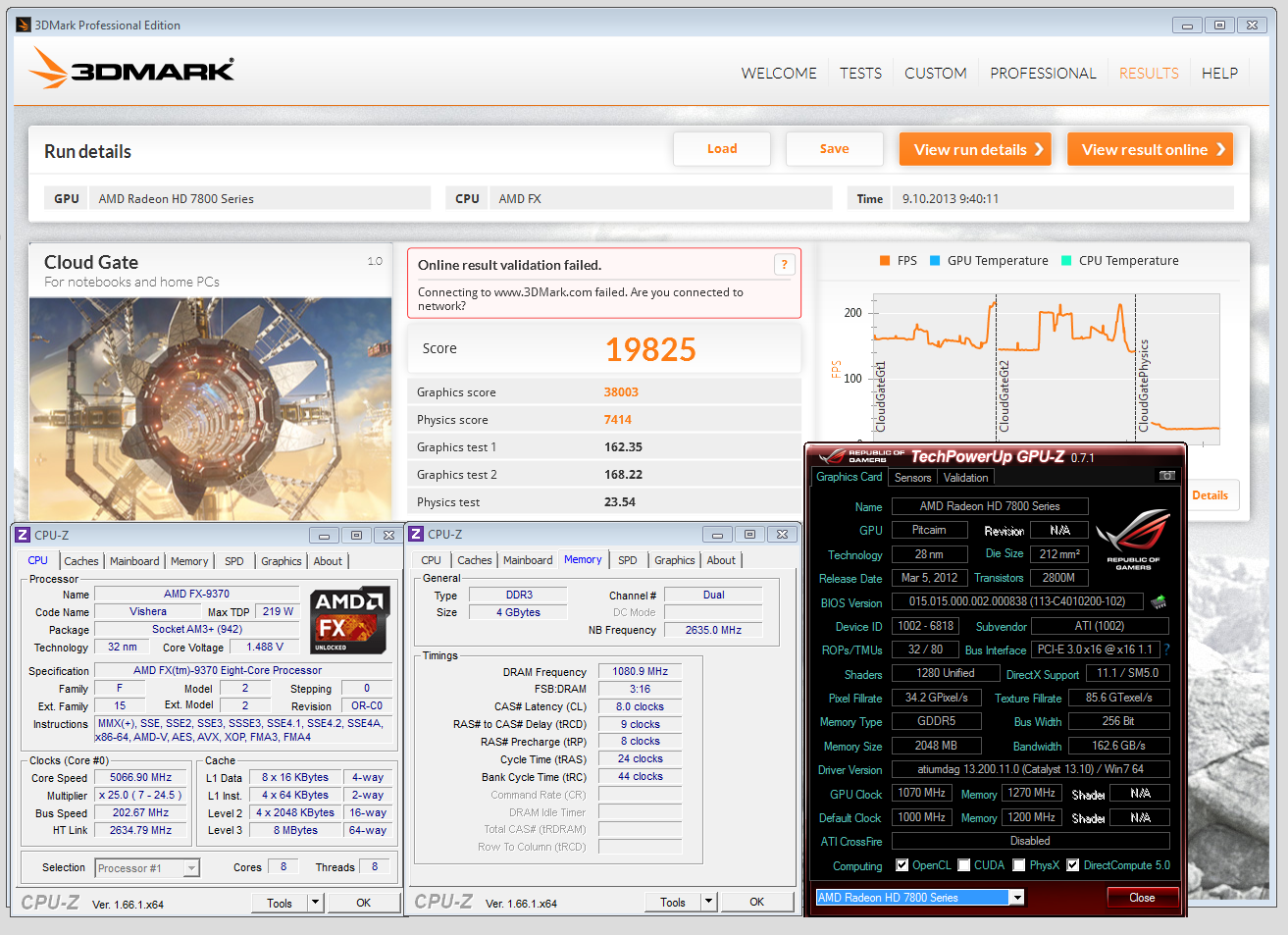This screenshot has height=935, width=1288.
Task: Click the Details button beside the graph
Action: 1211,495
